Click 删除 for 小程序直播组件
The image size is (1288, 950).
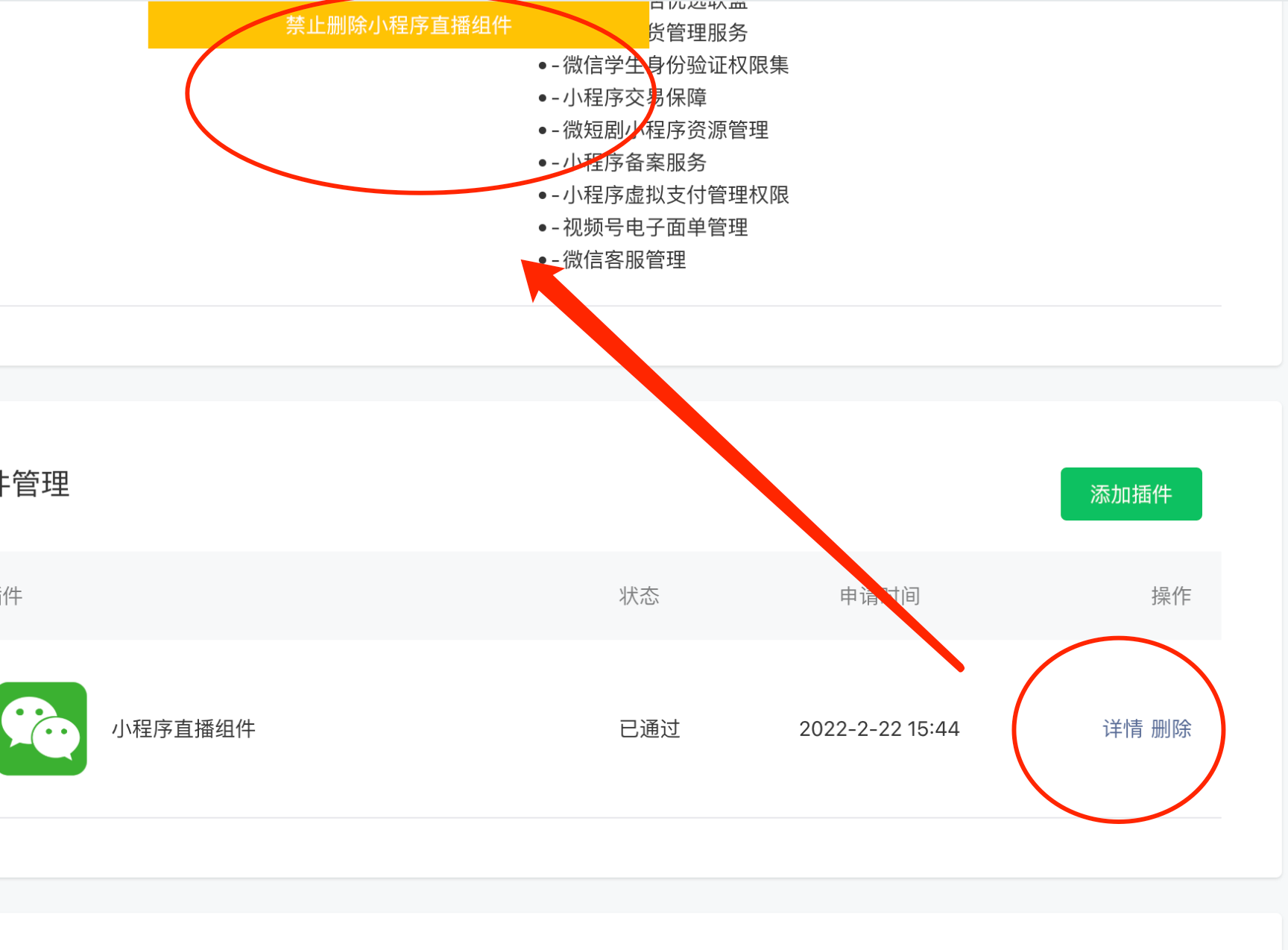[1171, 729]
